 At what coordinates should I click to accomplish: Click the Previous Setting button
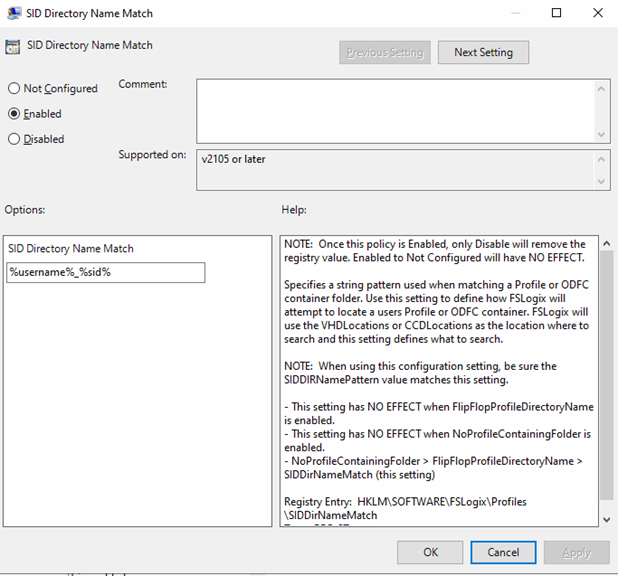[385, 52]
